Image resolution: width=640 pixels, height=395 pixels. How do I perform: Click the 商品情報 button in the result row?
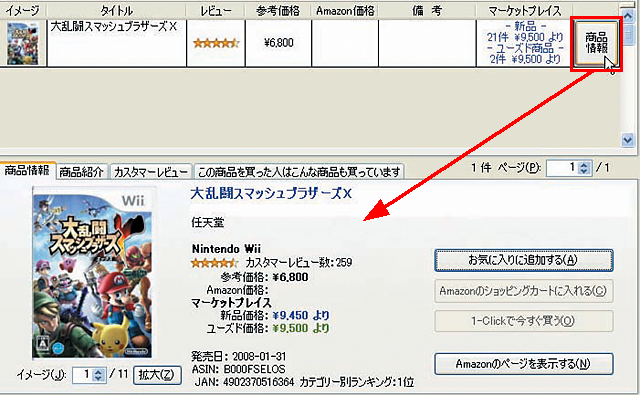click(x=596, y=43)
